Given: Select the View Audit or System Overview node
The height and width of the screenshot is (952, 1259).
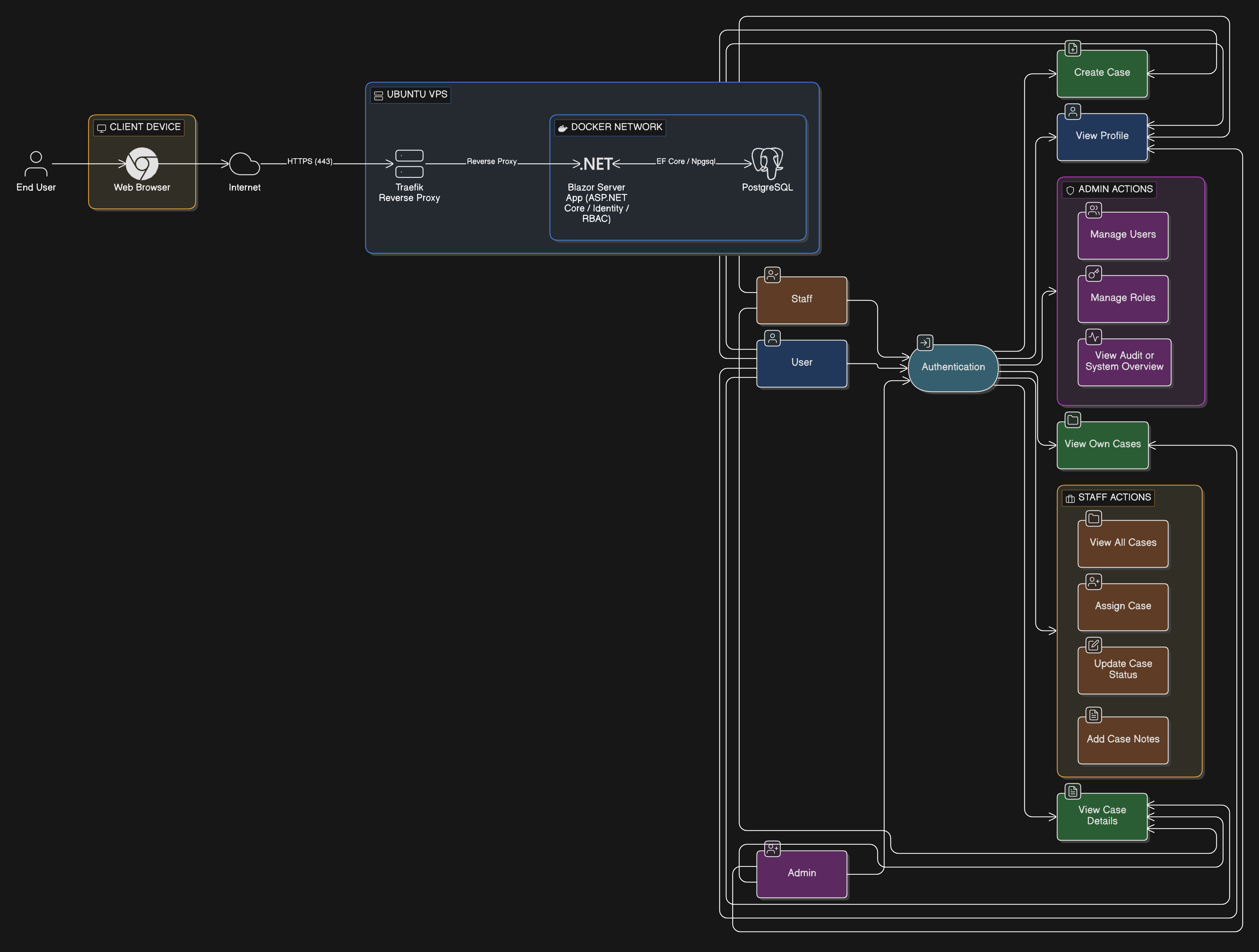Looking at the screenshot, I should [1124, 362].
